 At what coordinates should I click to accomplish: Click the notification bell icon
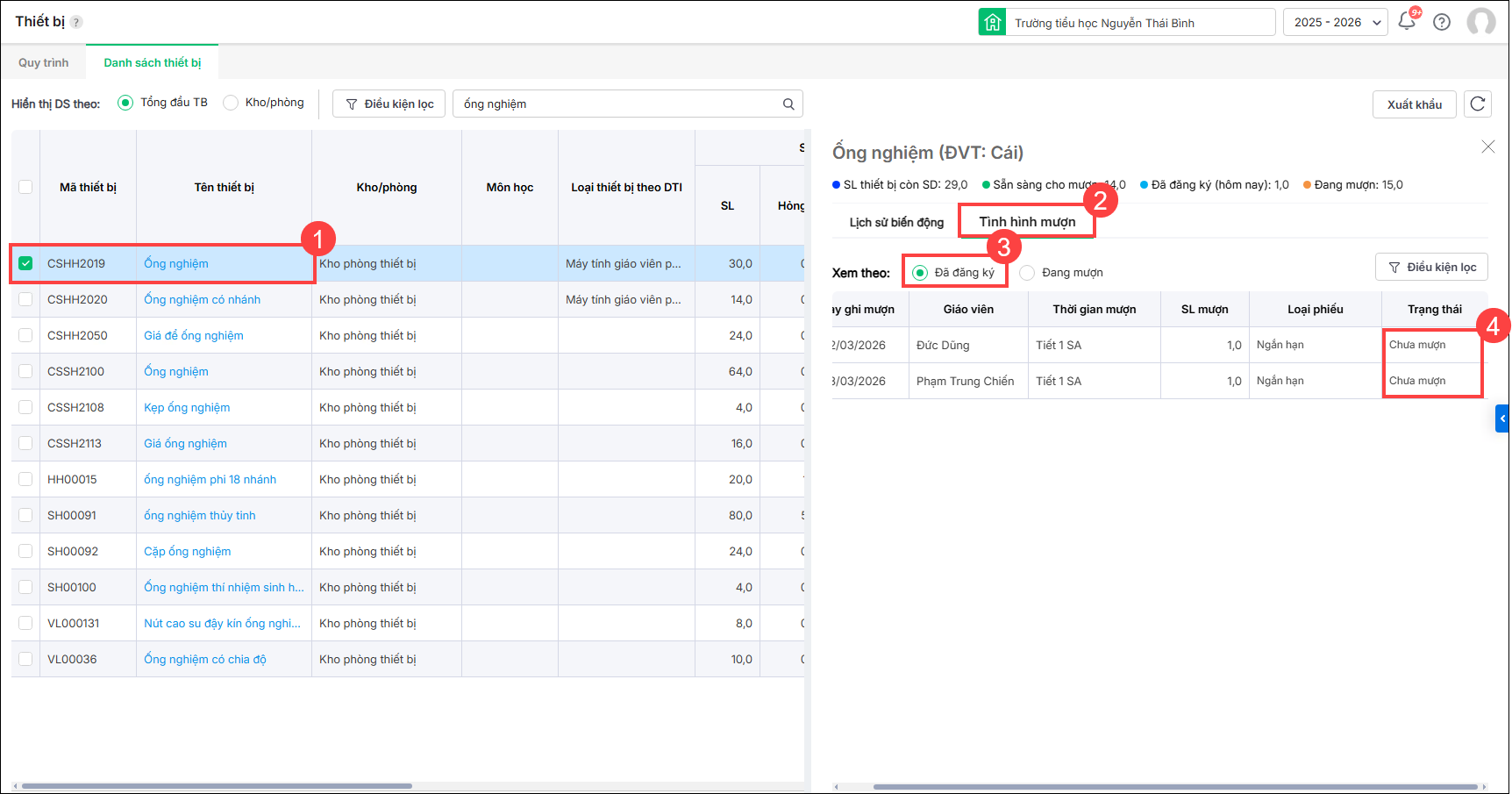coord(1406,22)
